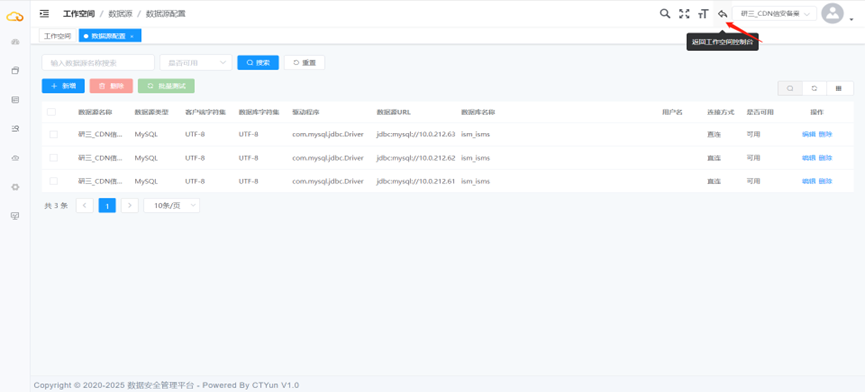
Task: Tick checkbox for the 10.0.212.63 row
Action: coord(54,134)
